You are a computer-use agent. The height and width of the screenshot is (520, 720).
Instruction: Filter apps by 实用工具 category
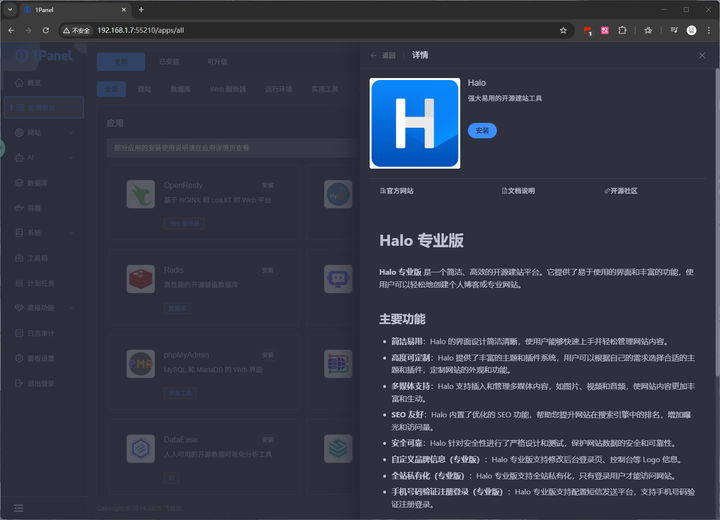(x=325, y=89)
